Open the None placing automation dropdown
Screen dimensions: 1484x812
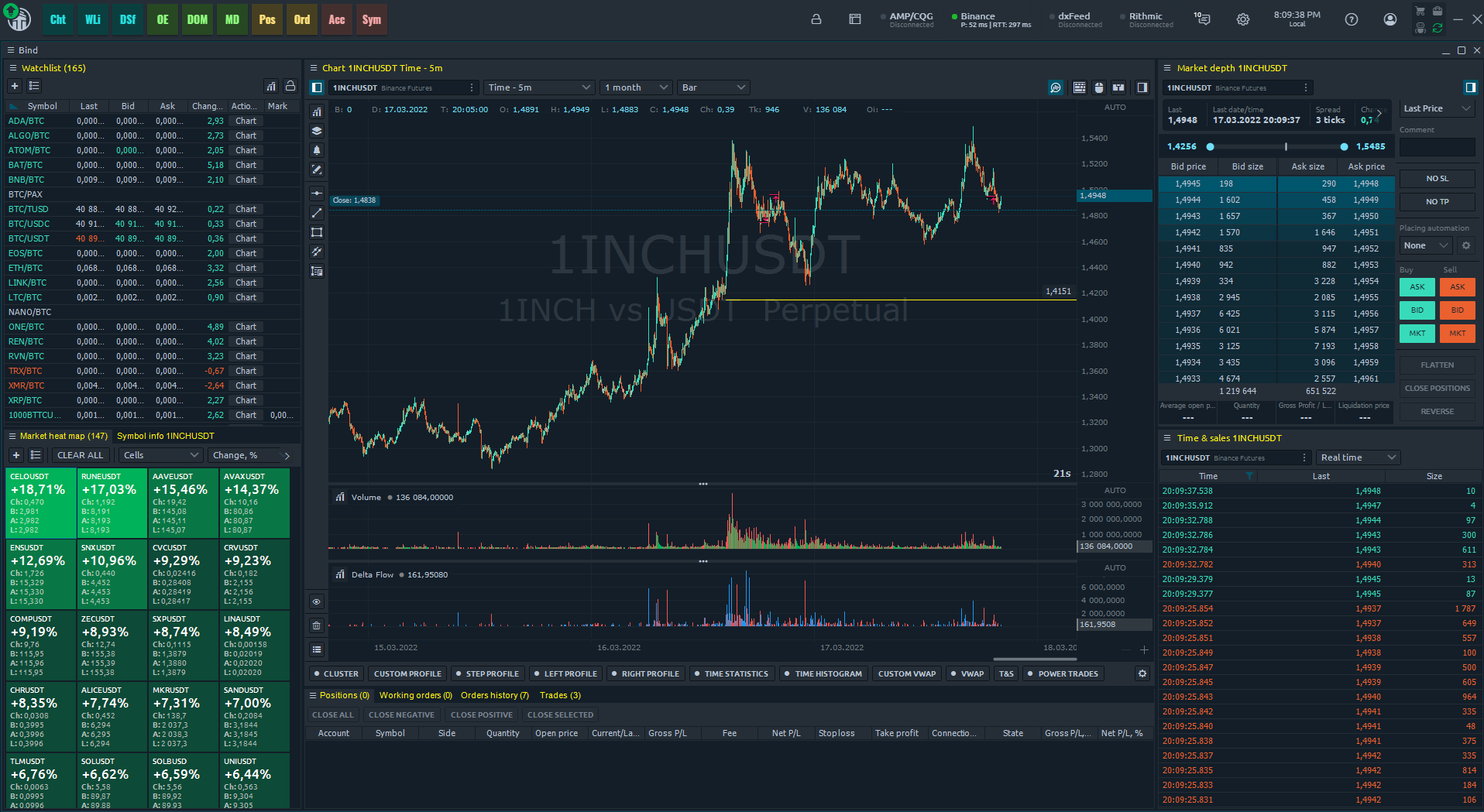1426,245
